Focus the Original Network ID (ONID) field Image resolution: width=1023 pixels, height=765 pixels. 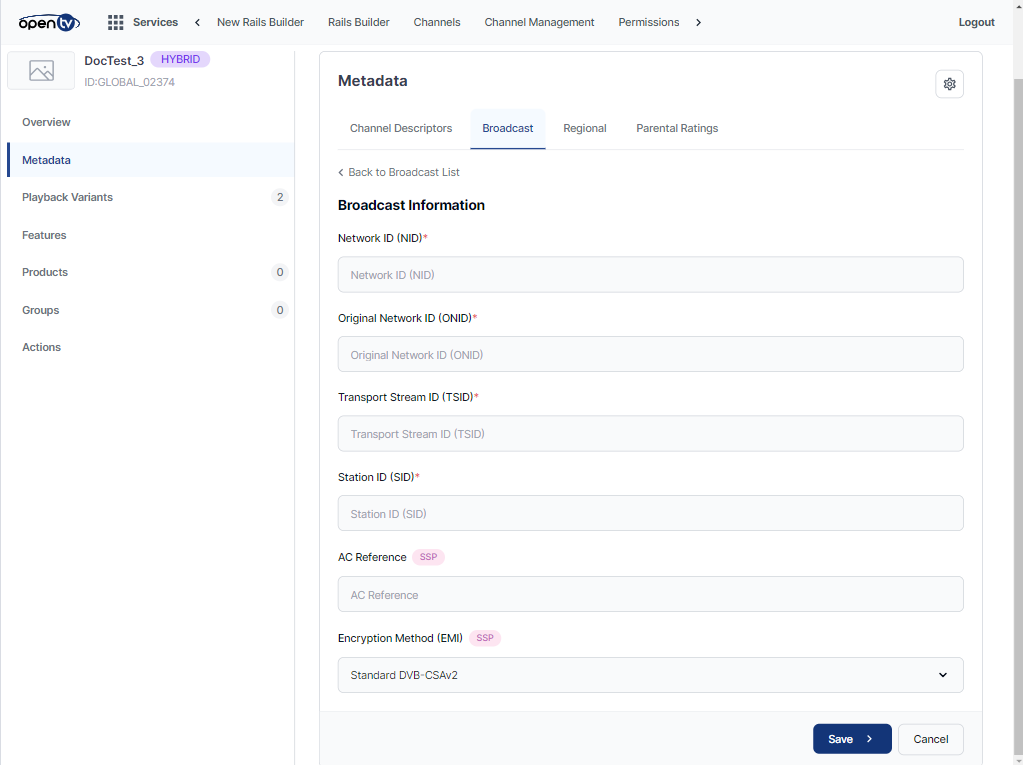(x=650, y=355)
